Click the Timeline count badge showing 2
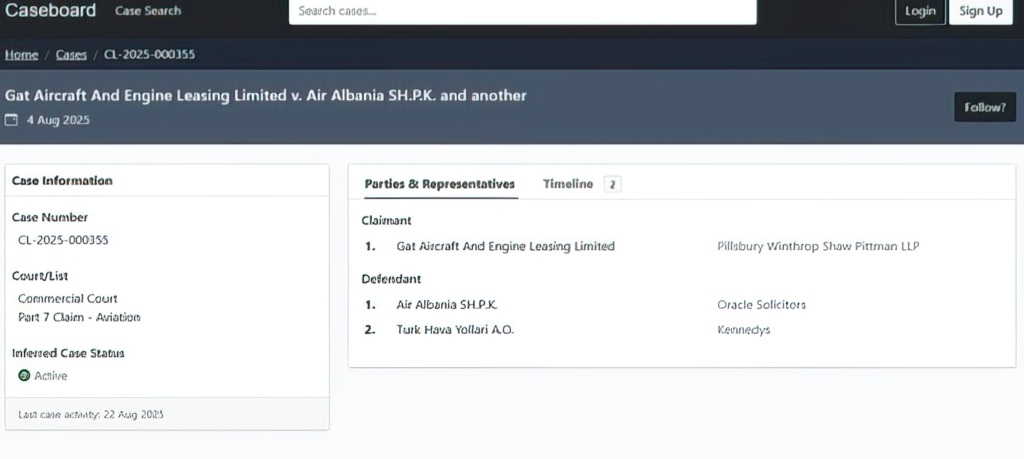This screenshot has height=459, width=1024. pyautogui.click(x=613, y=184)
